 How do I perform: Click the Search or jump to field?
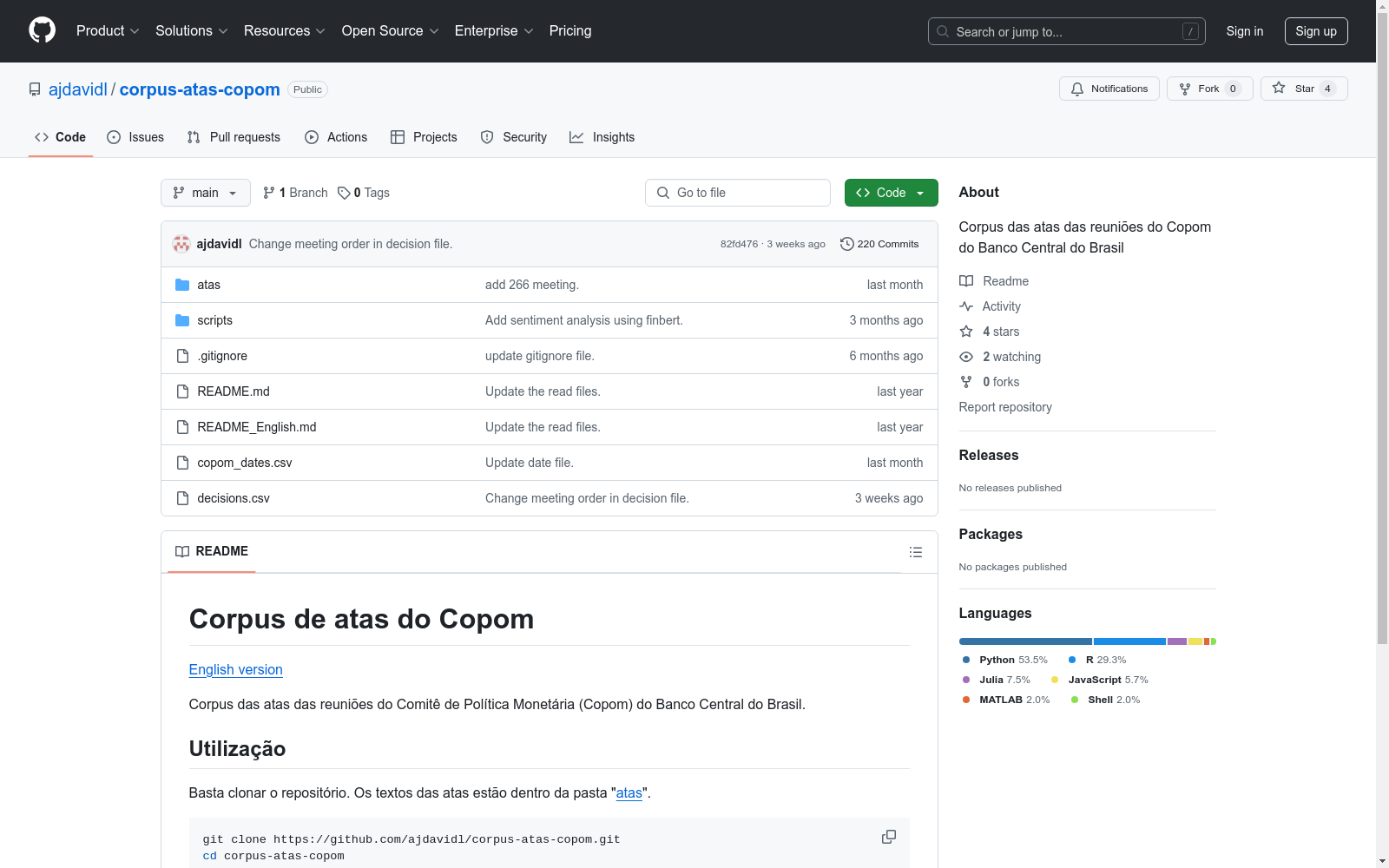pos(1067,31)
